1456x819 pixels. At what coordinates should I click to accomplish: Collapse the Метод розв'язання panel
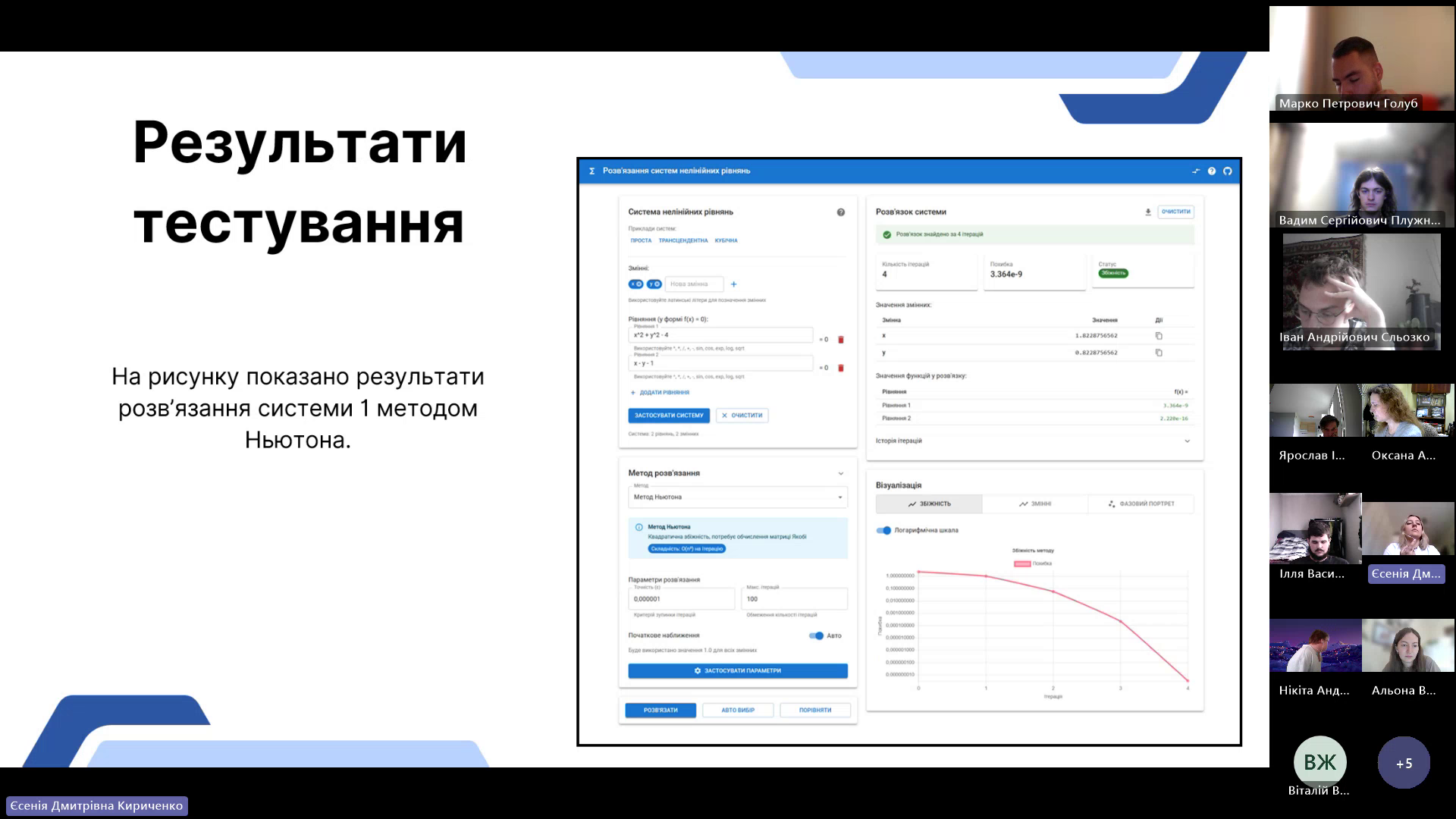click(x=840, y=473)
